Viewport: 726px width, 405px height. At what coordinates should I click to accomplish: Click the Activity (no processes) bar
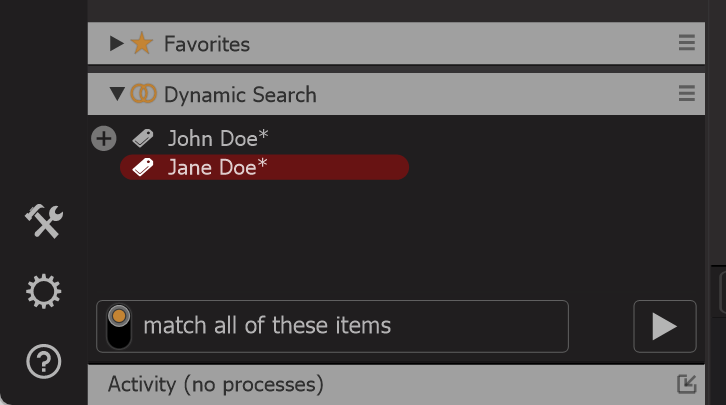[x=396, y=385]
